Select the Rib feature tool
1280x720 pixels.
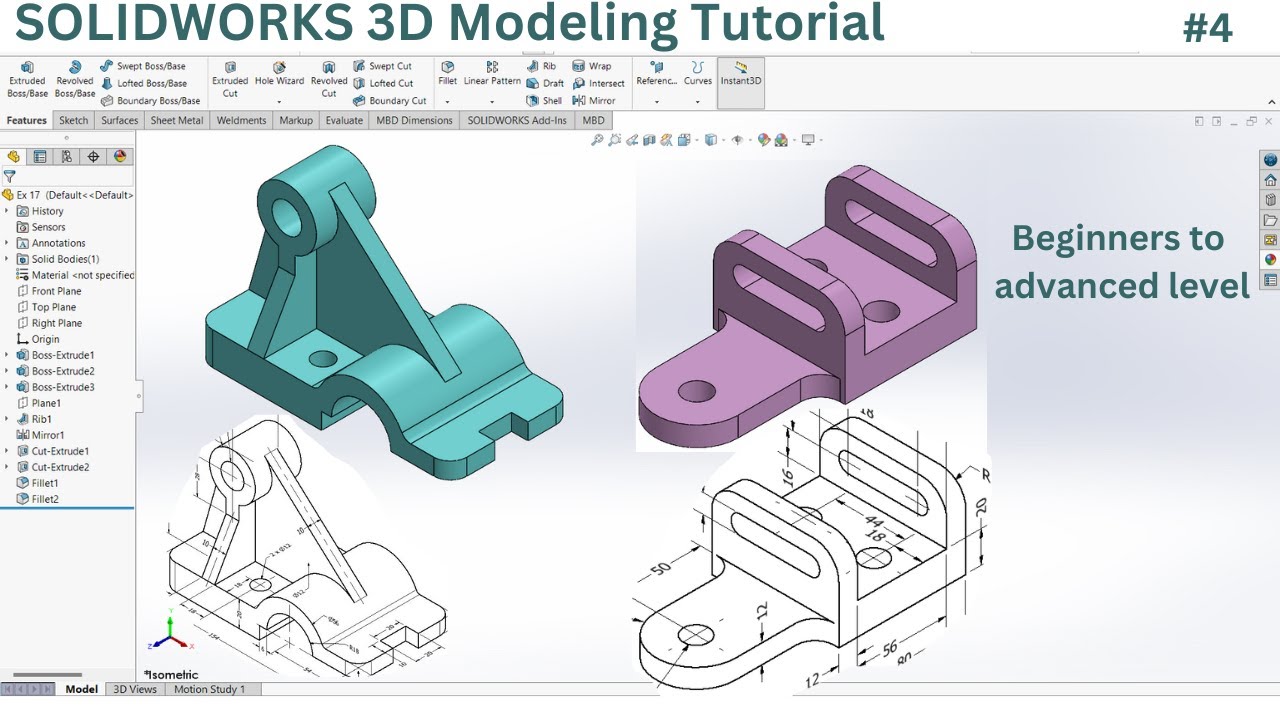542,66
